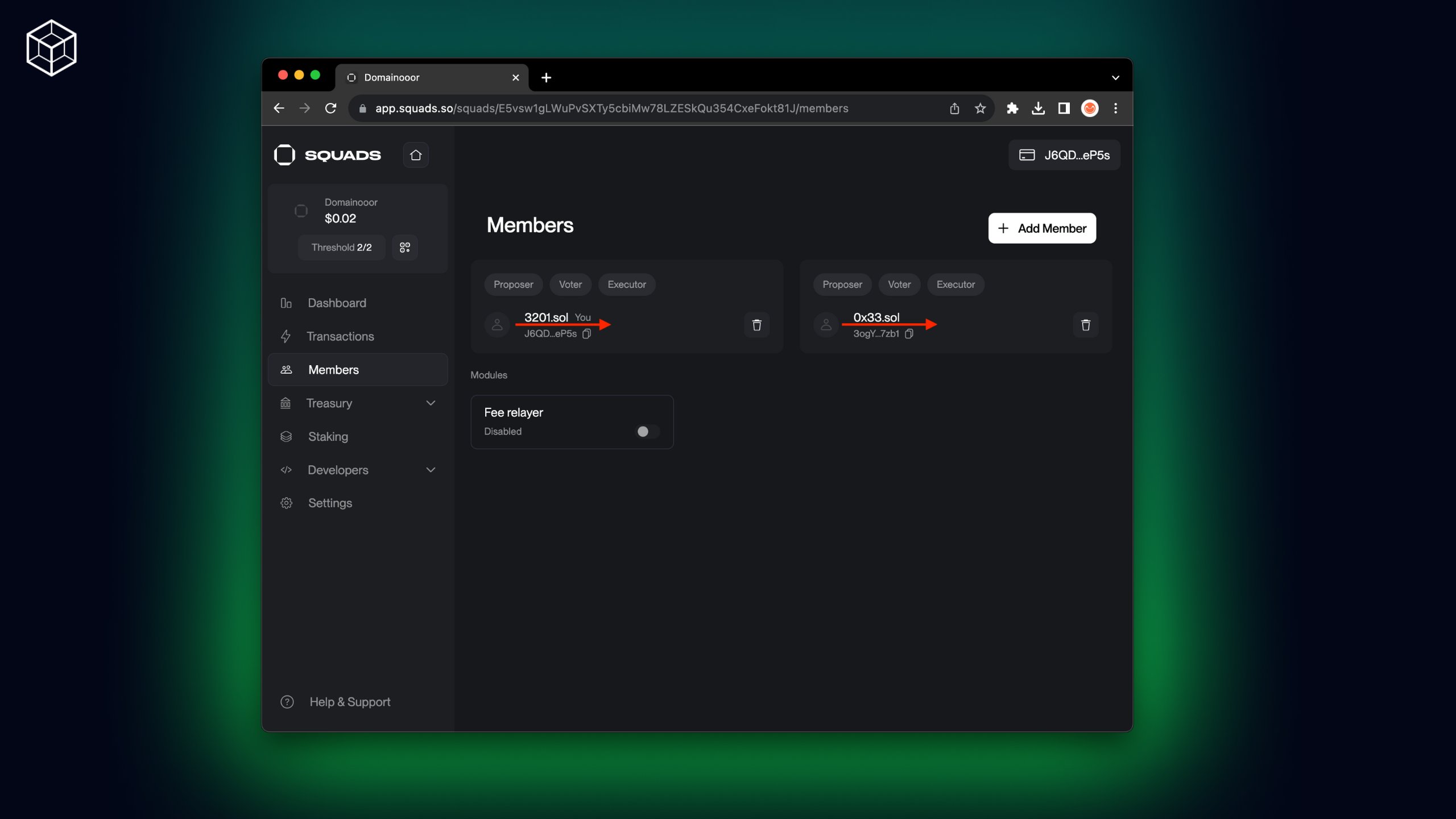View site info lock icon
This screenshot has width=1456, height=819.
[x=363, y=108]
